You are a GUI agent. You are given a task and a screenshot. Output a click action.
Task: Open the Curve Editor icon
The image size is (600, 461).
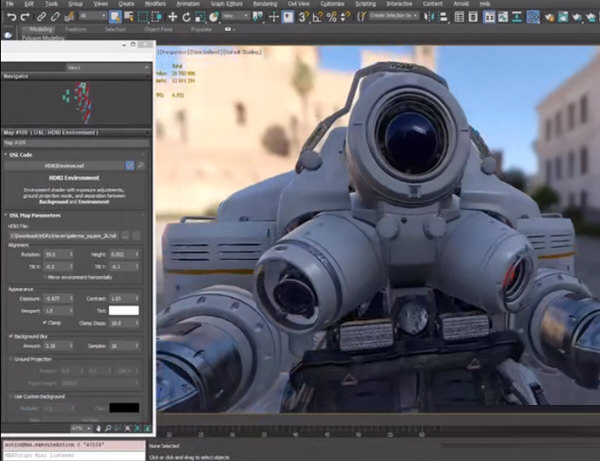coord(503,17)
